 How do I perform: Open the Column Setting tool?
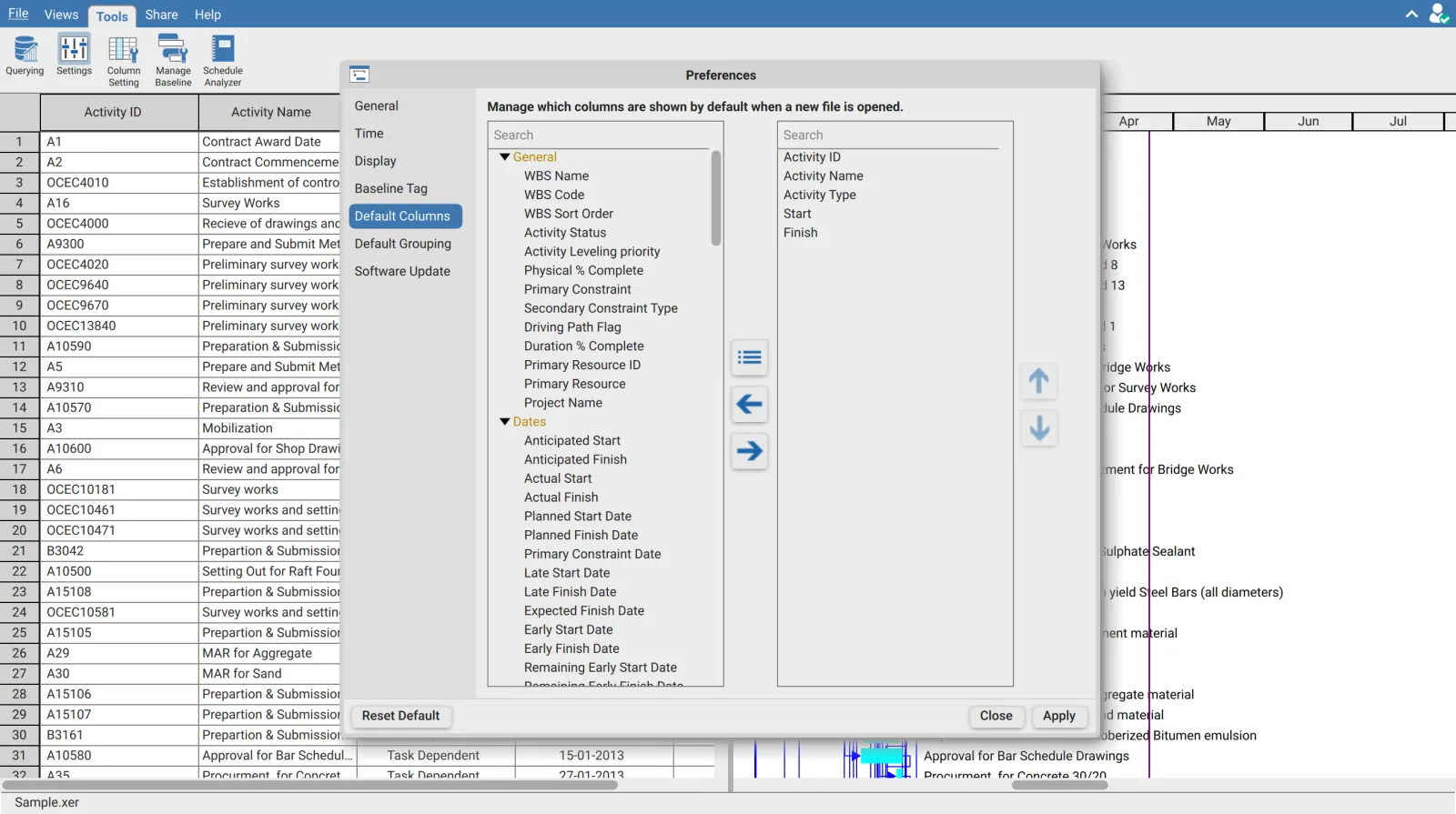[x=124, y=61]
